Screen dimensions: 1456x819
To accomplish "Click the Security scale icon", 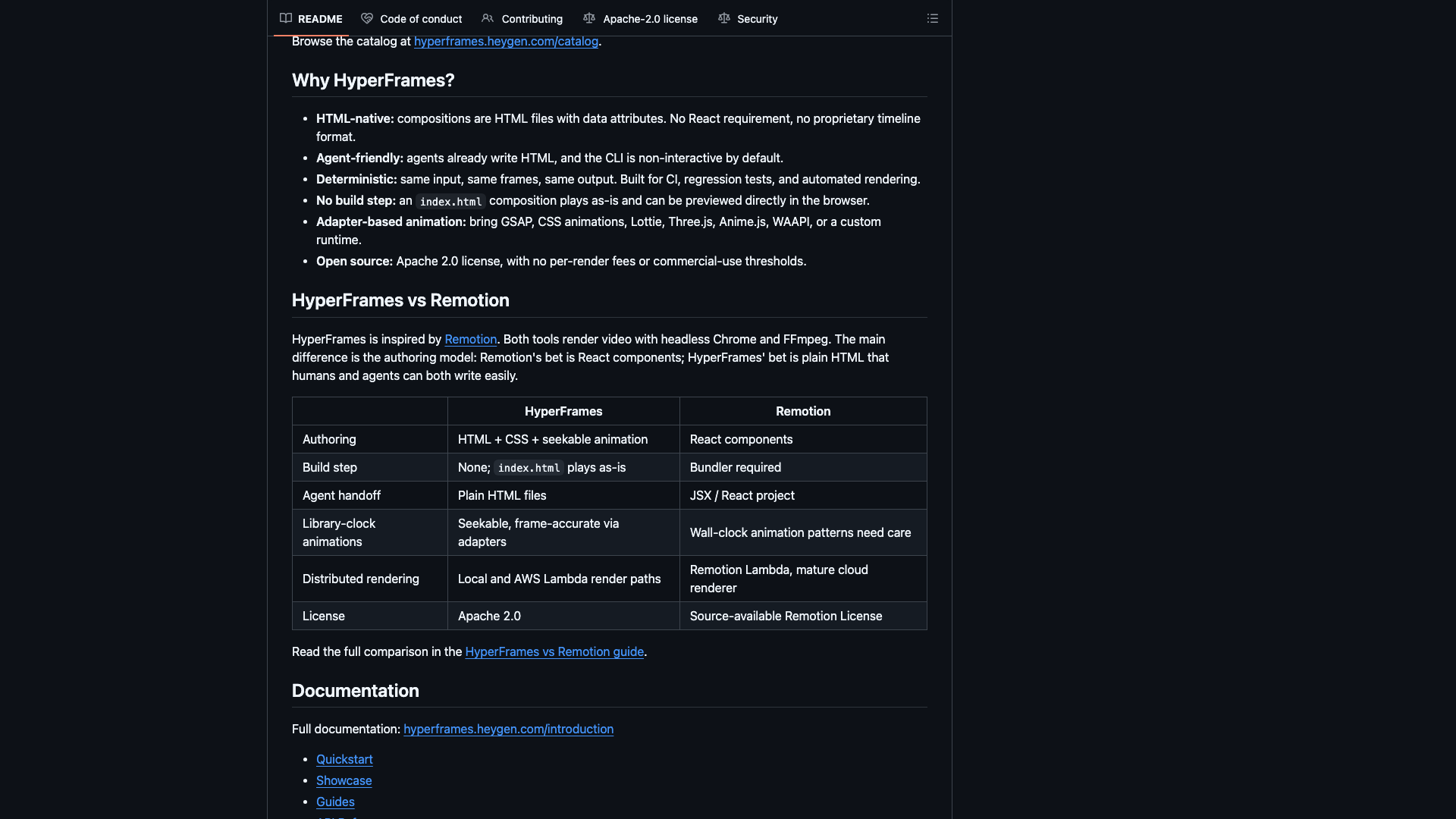I will point(724,18).
